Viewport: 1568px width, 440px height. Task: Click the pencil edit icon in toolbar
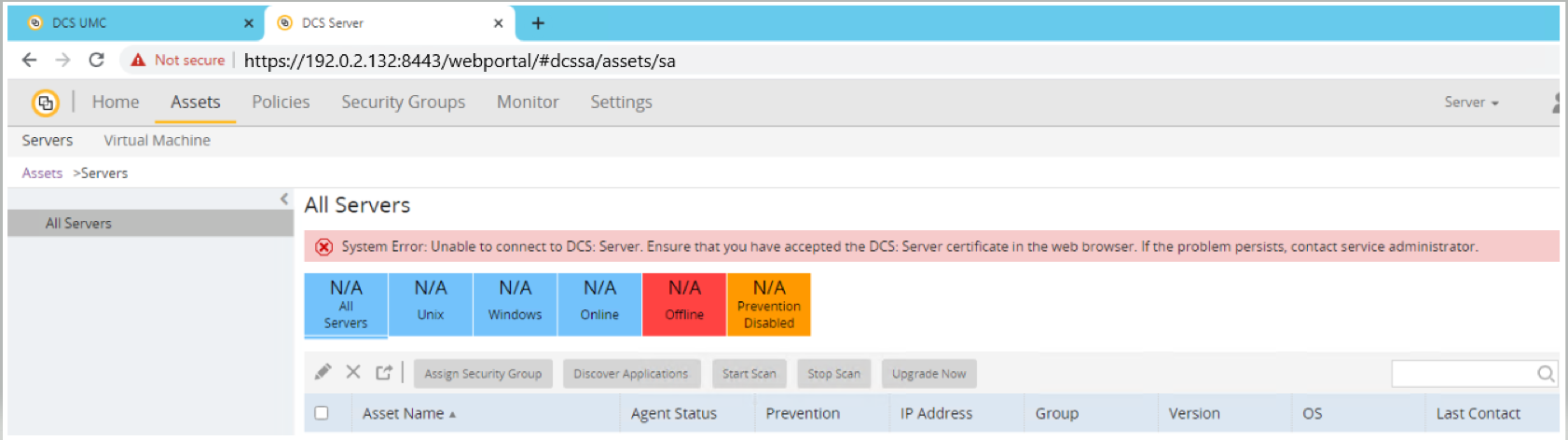323,373
